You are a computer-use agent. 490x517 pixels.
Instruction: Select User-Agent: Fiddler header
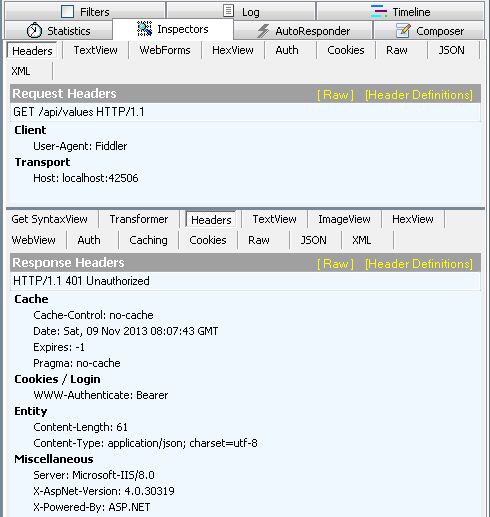80,146
